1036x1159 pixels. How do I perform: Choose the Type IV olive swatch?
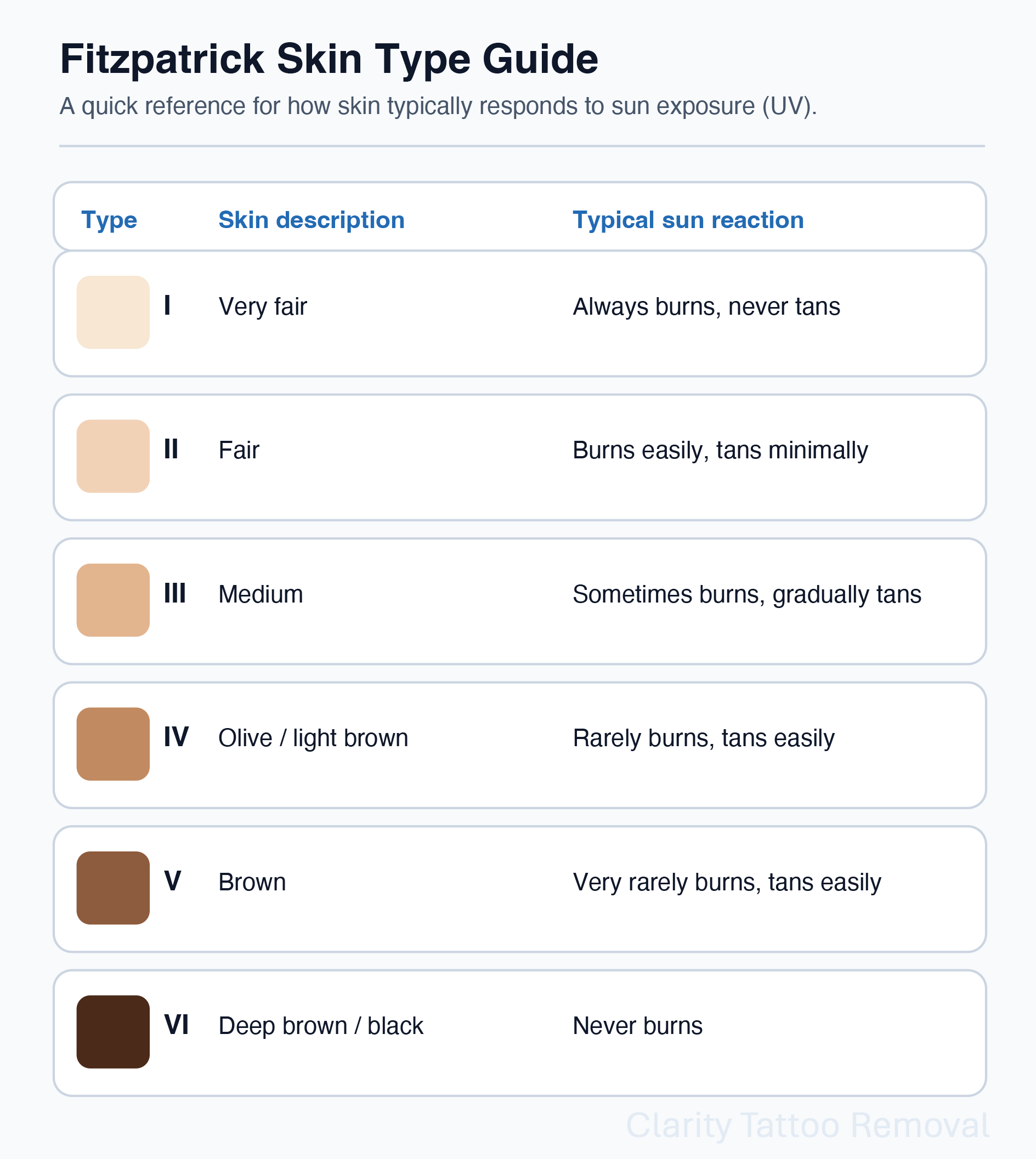pos(114,743)
